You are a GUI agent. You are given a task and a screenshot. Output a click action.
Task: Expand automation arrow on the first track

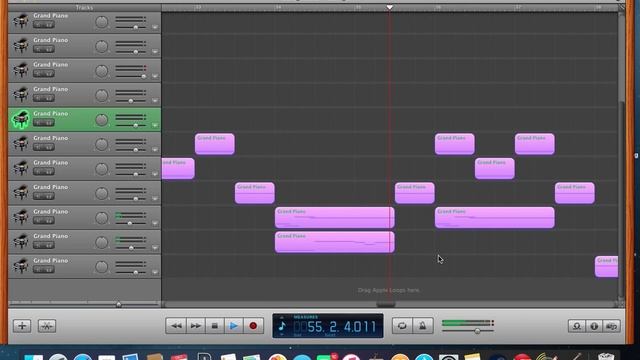[155, 27]
